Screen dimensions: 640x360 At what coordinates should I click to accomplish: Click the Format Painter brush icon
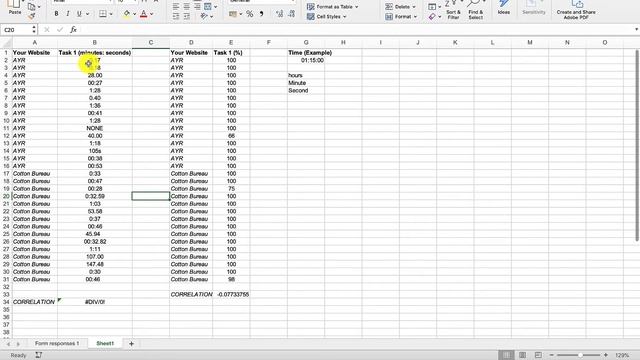coord(32,16)
